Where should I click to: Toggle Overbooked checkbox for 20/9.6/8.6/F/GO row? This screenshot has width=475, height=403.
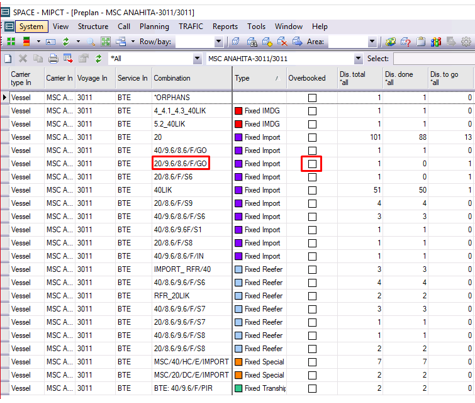click(312, 164)
